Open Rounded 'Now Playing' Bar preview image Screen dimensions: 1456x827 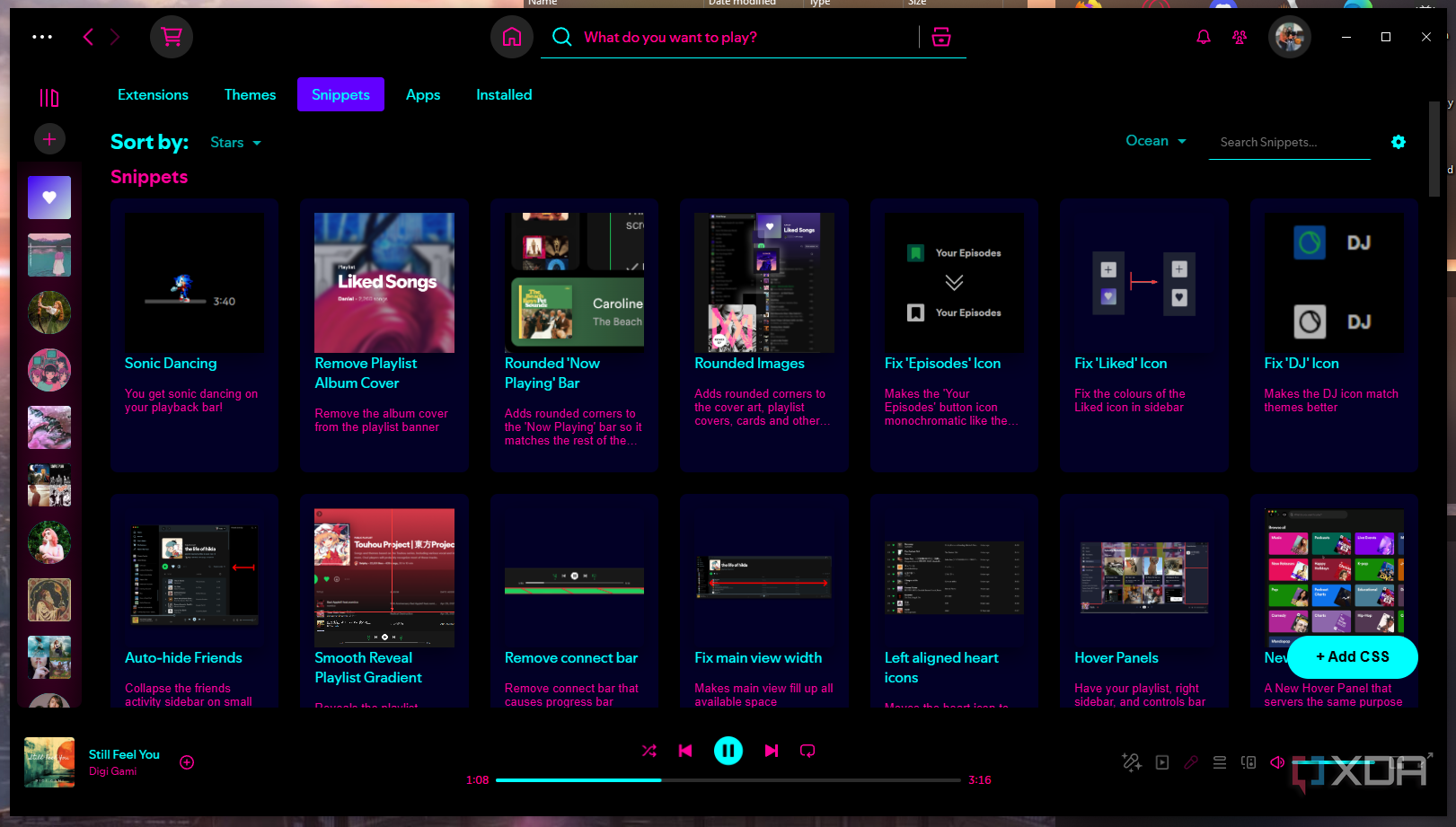pyautogui.click(x=575, y=283)
